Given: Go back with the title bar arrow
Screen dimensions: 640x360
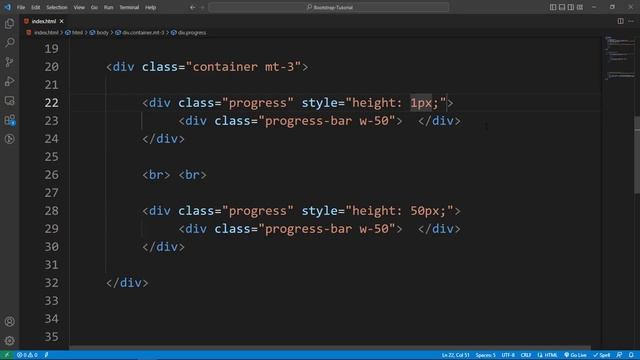Looking at the screenshot, I should tap(192, 7).
